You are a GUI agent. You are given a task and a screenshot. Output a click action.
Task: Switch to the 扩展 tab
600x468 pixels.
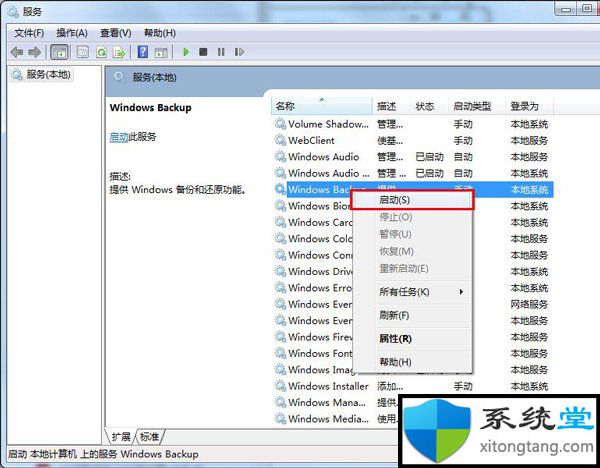click(121, 437)
